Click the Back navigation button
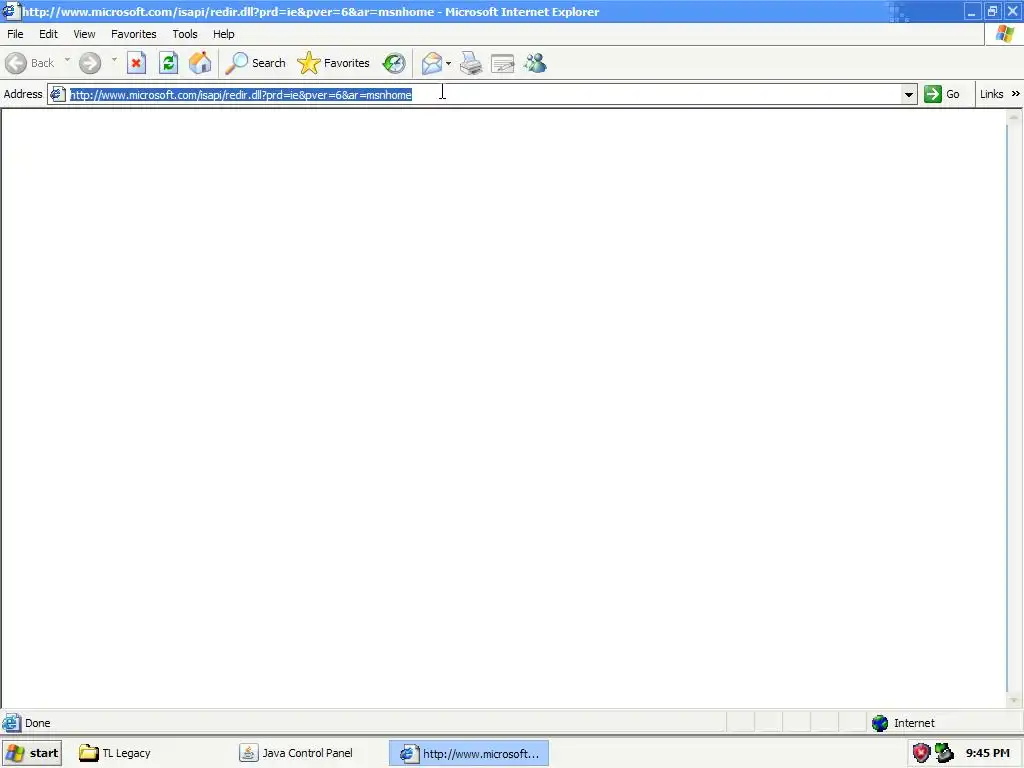This screenshot has width=1024, height=768. [30, 63]
